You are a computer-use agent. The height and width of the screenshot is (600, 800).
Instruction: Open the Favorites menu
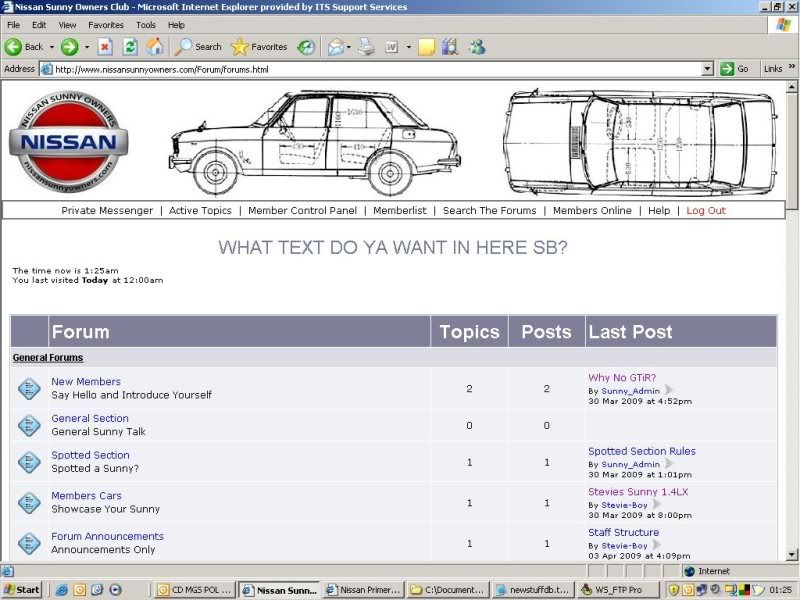(106, 24)
